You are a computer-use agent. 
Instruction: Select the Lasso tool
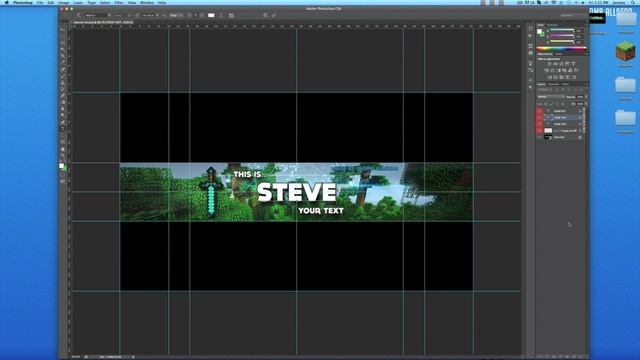[x=63, y=42]
